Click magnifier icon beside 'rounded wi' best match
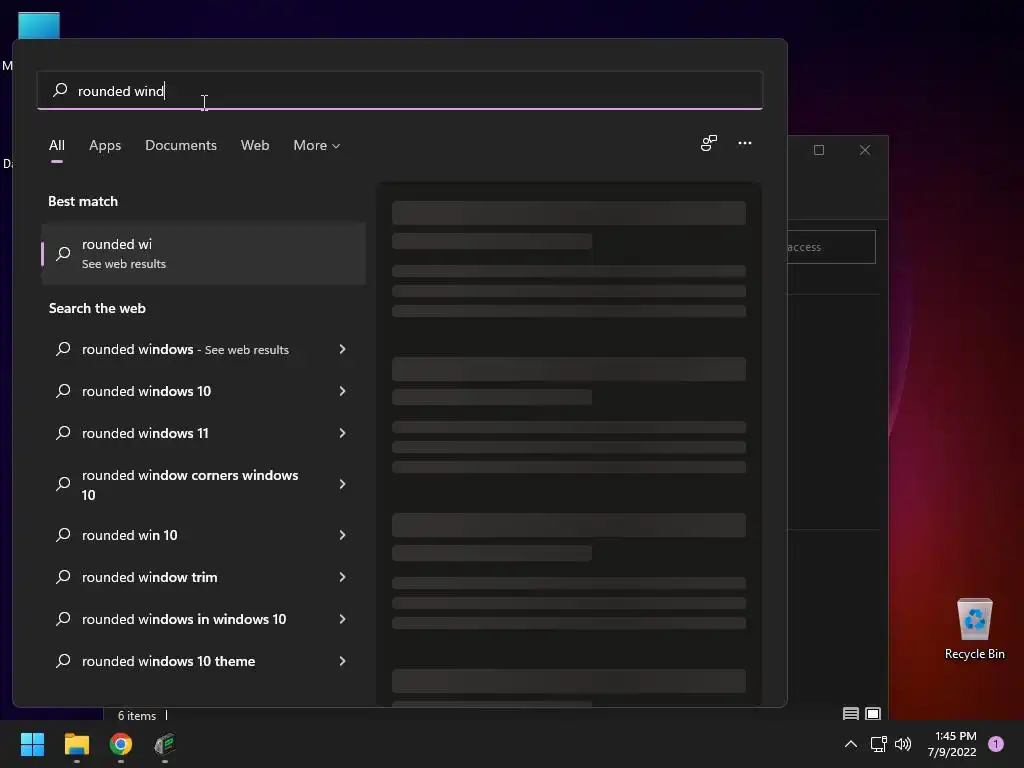This screenshot has height=768, width=1024. coord(63,253)
